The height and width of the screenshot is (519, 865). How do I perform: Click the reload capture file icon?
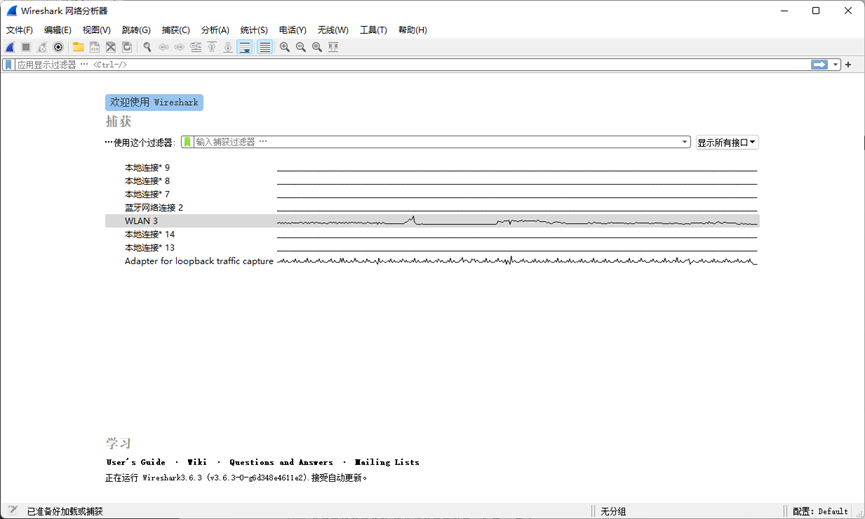(x=127, y=47)
